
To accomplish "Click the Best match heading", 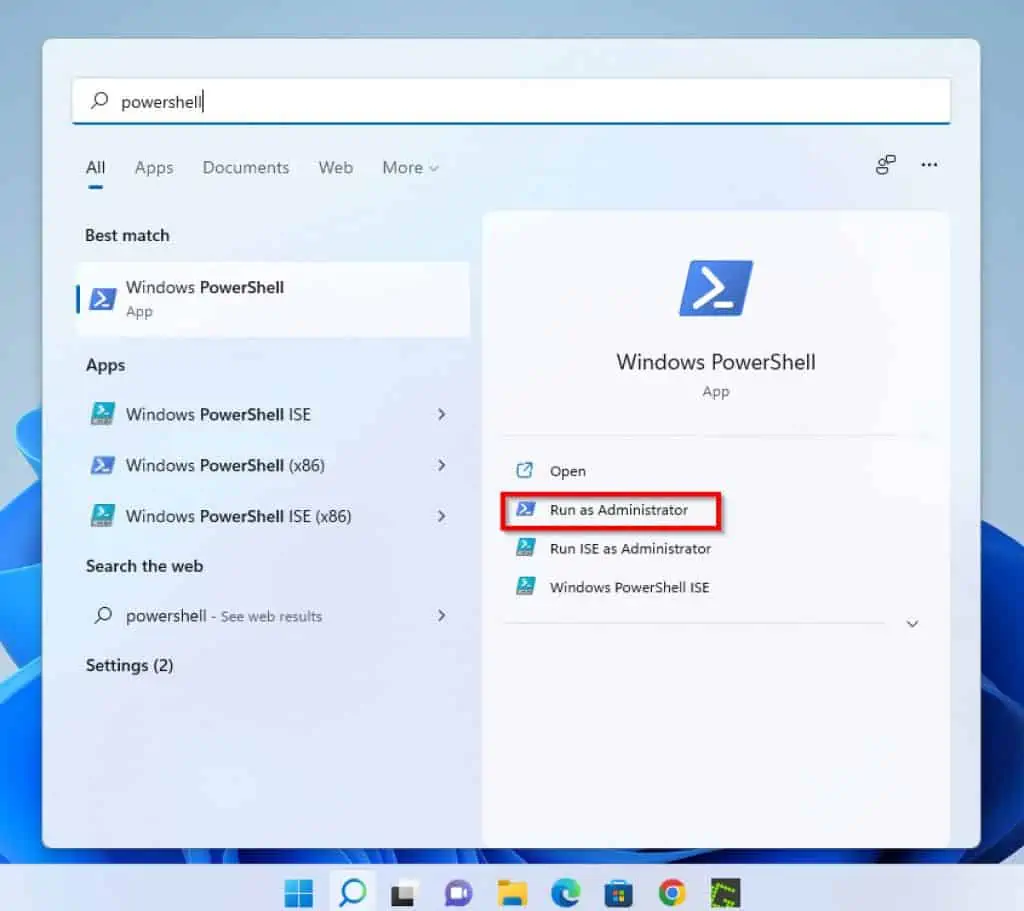I will click(x=127, y=235).
